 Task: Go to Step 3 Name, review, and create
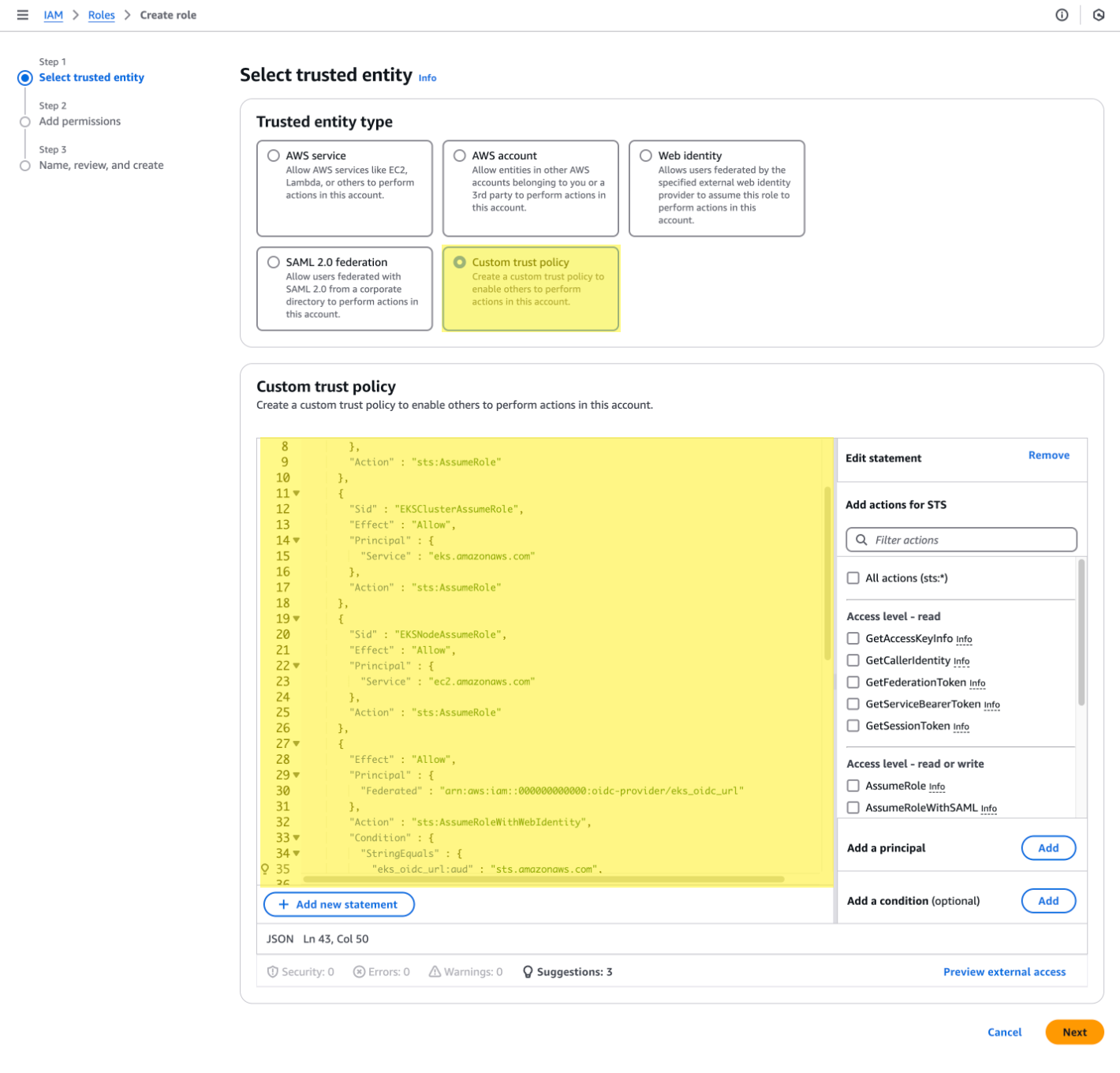tap(102, 165)
